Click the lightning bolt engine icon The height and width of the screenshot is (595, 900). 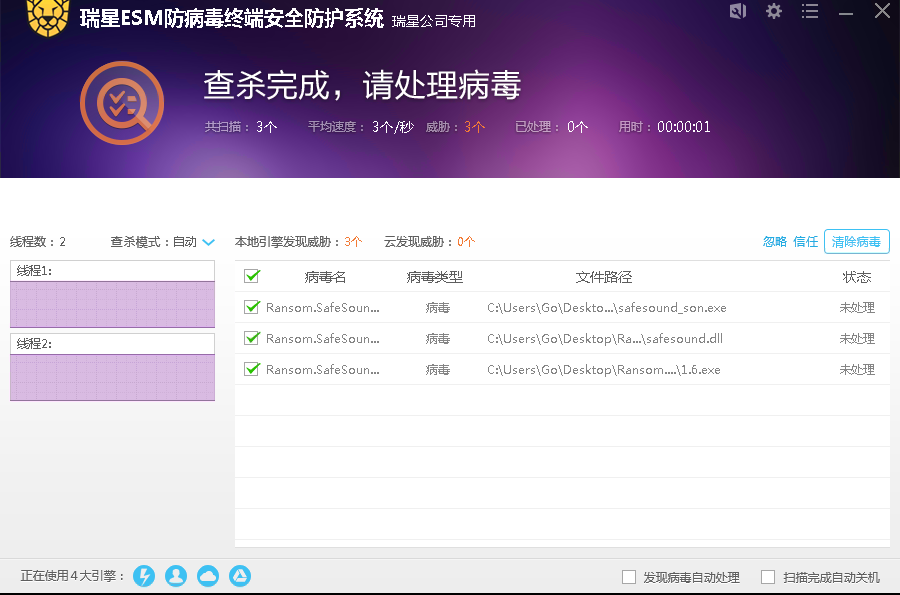(x=144, y=576)
